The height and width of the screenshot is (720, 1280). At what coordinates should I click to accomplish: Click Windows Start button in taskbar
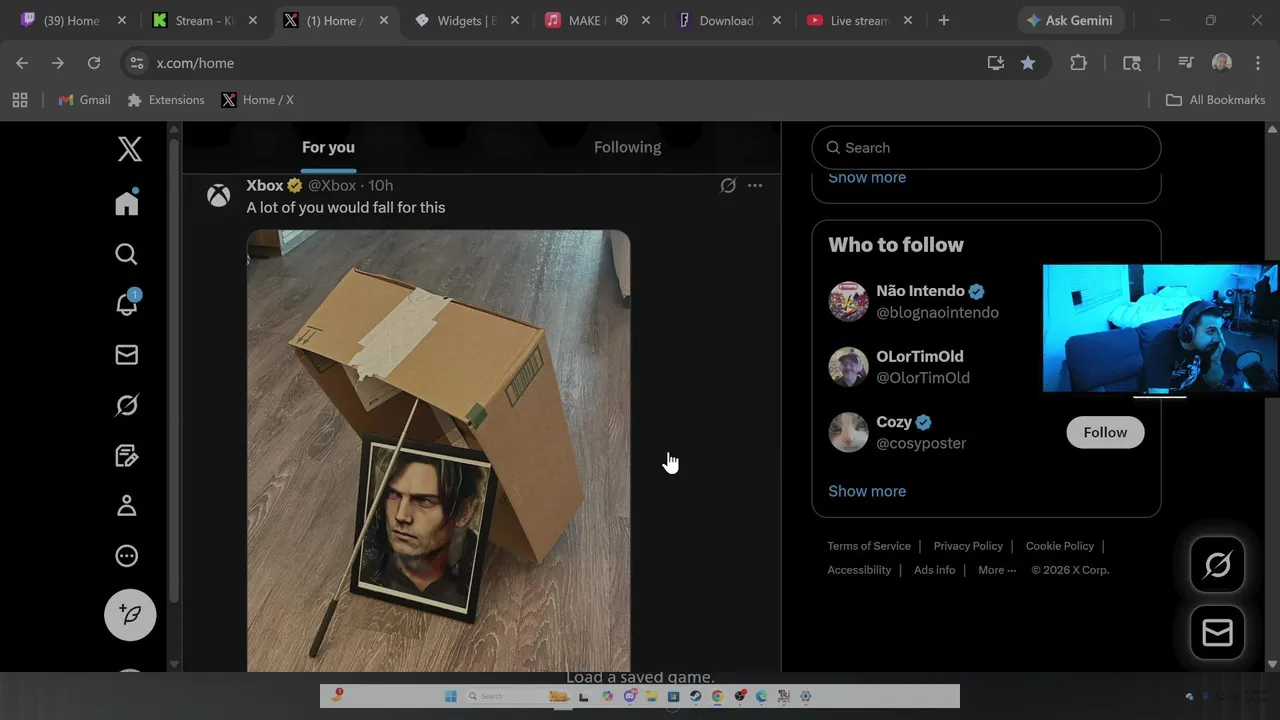[451, 696]
